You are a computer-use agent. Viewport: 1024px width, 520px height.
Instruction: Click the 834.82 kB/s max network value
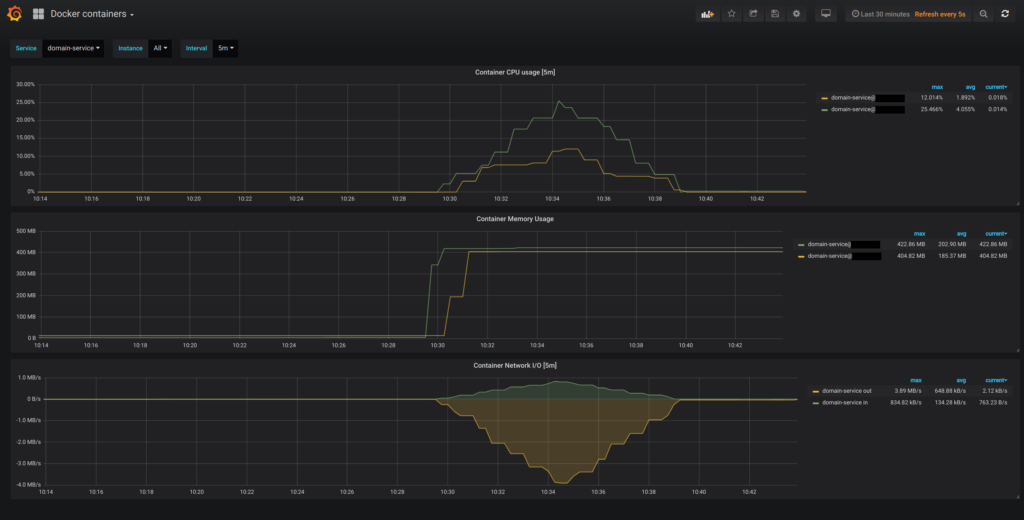[x=906, y=402]
